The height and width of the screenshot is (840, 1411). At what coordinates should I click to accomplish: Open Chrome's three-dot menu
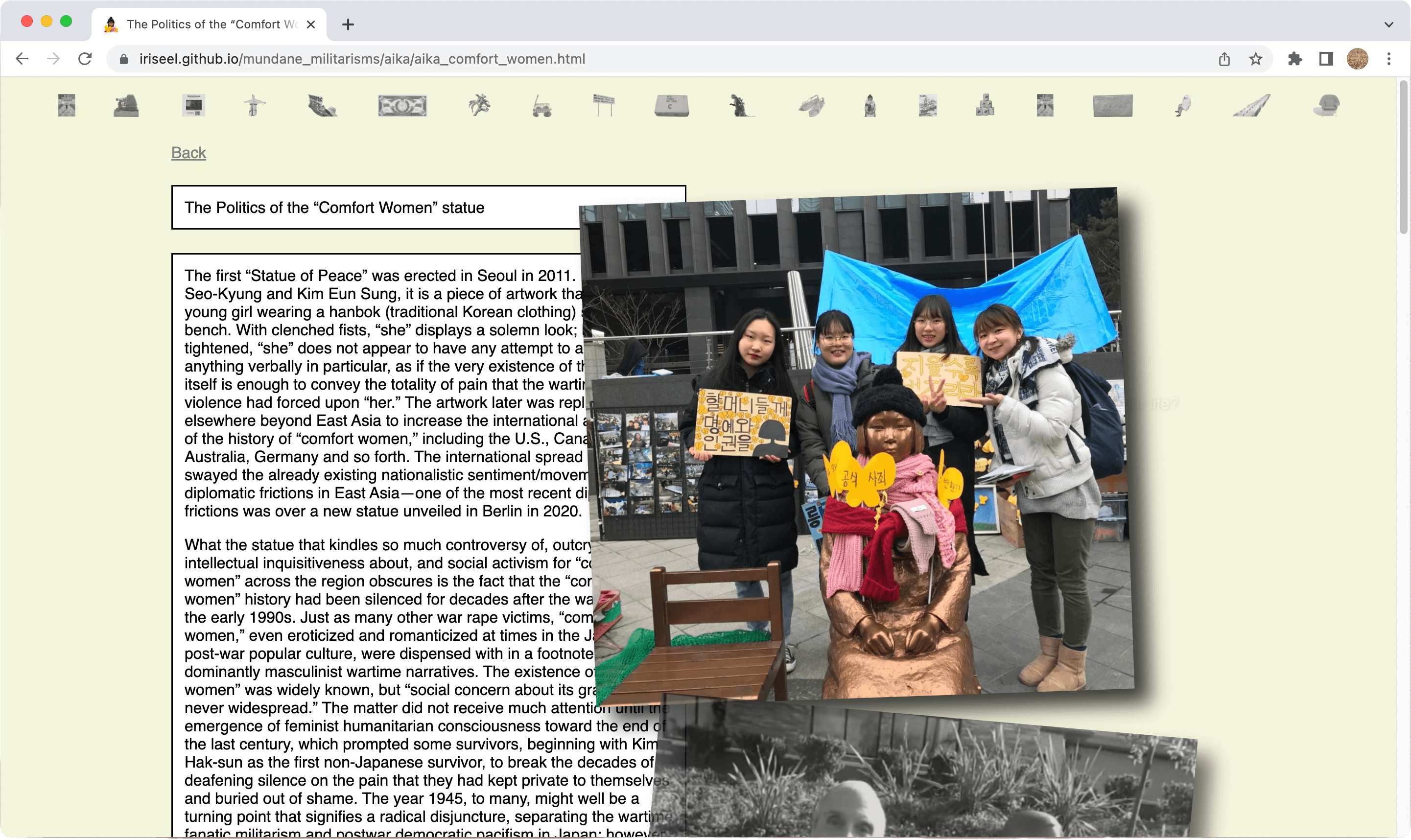tap(1388, 59)
